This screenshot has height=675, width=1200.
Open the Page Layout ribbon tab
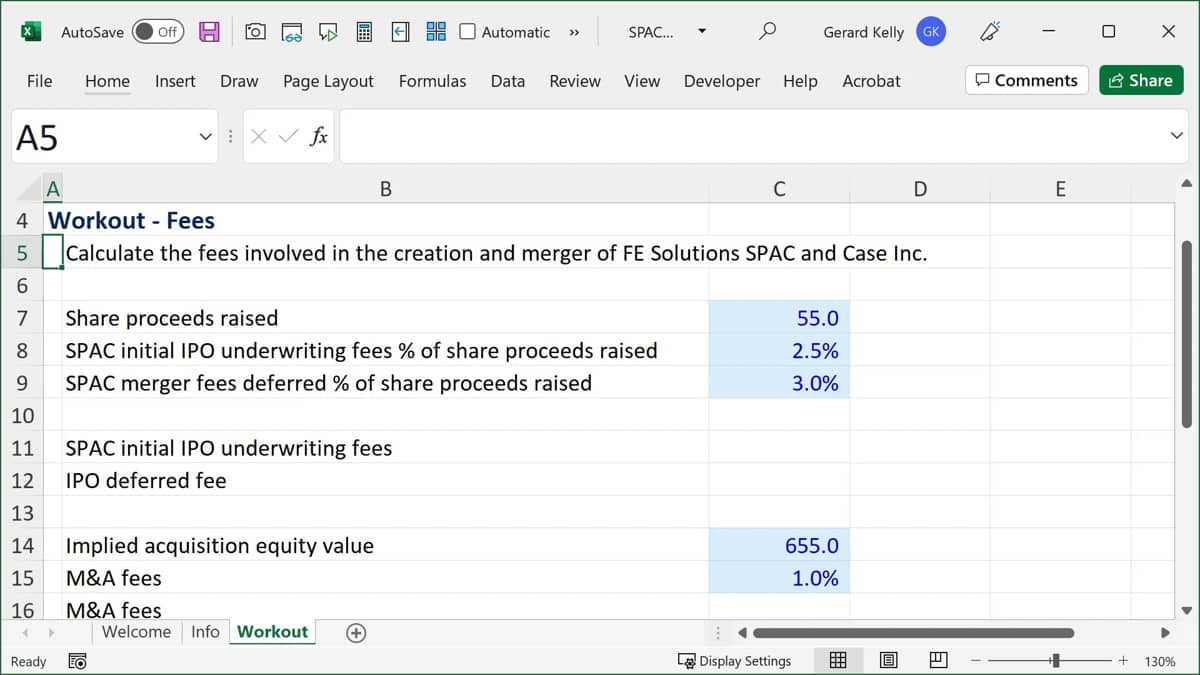328,81
